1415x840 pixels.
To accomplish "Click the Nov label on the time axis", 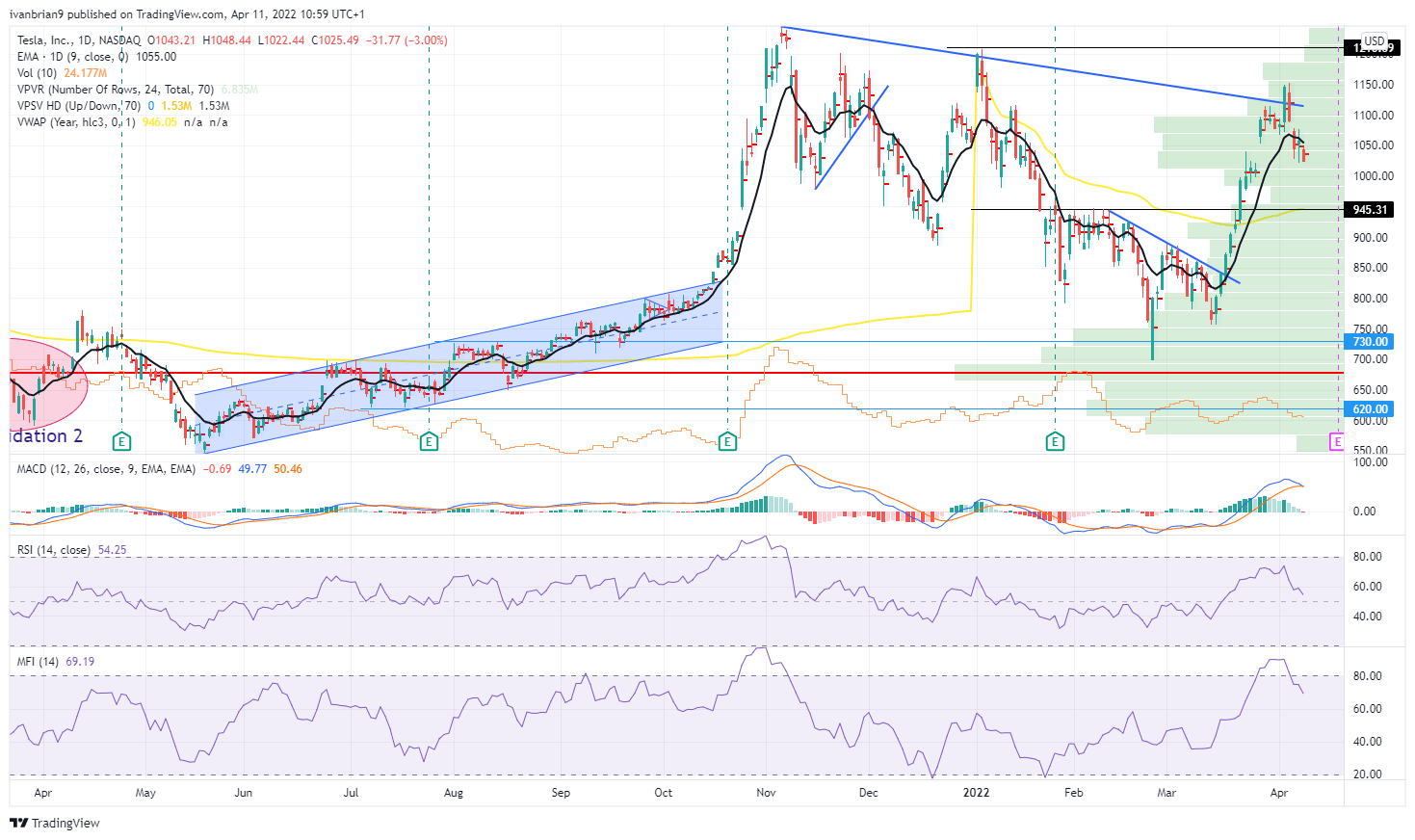I will click(767, 794).
